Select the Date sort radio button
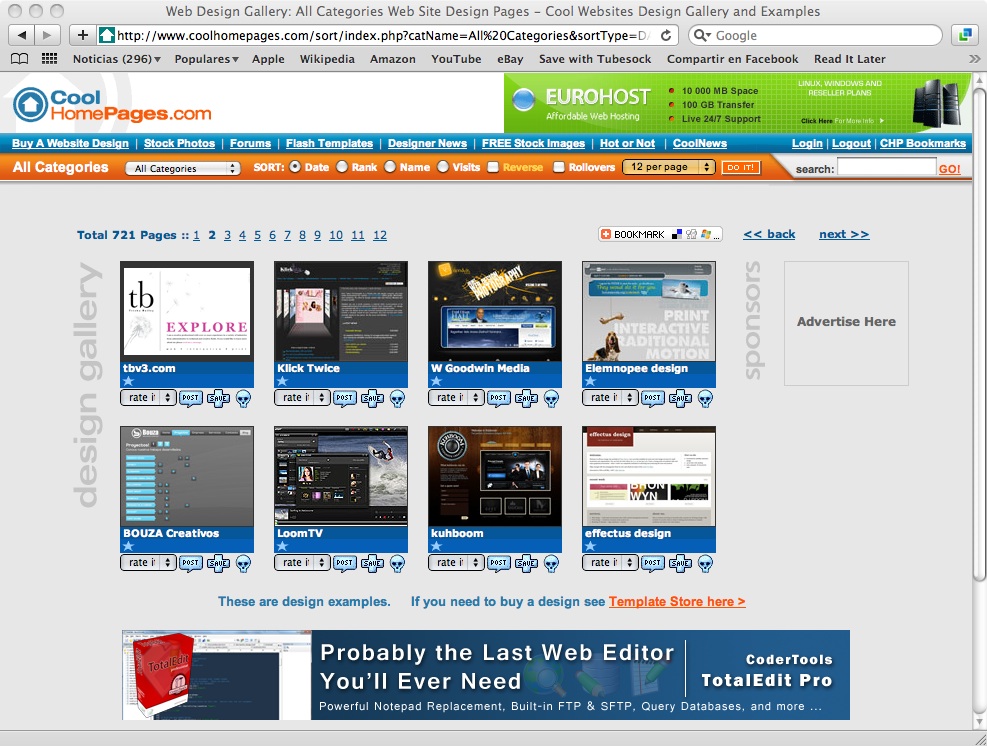 [x=295, y=167]
